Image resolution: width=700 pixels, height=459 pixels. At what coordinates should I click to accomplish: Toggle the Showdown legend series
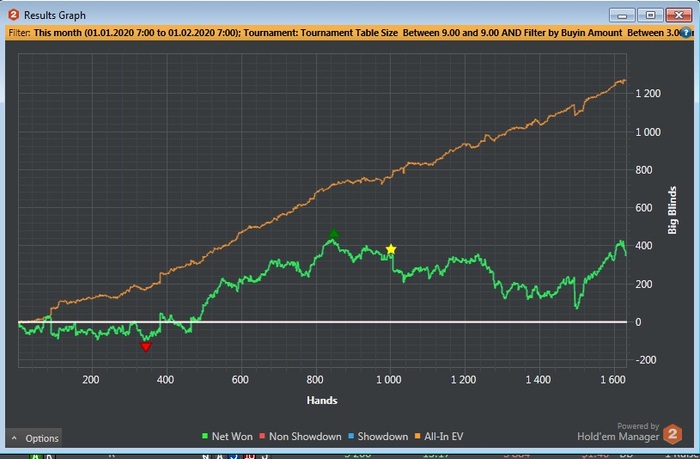tap(378, 436)
